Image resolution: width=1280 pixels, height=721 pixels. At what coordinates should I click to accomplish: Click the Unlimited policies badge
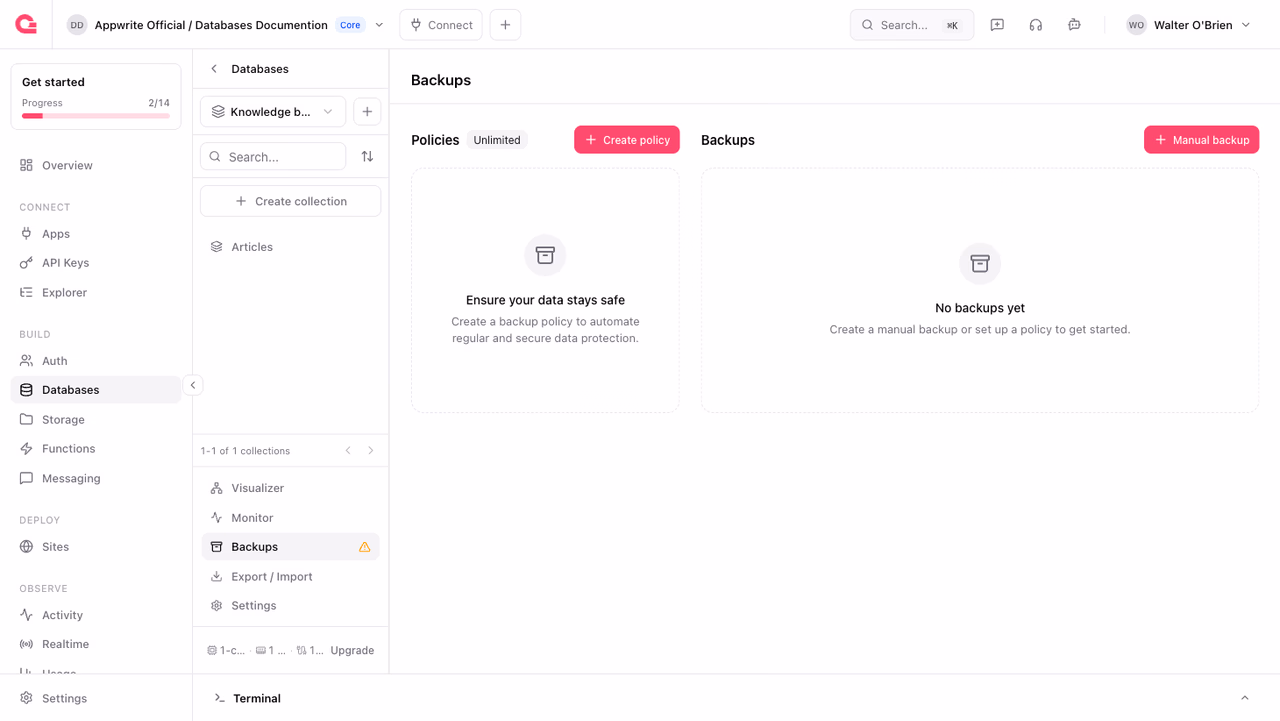(x=497, y=140)
